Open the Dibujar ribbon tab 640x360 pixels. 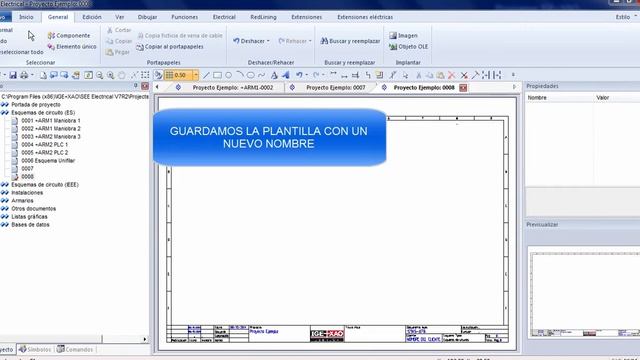(x=147, y=17)
